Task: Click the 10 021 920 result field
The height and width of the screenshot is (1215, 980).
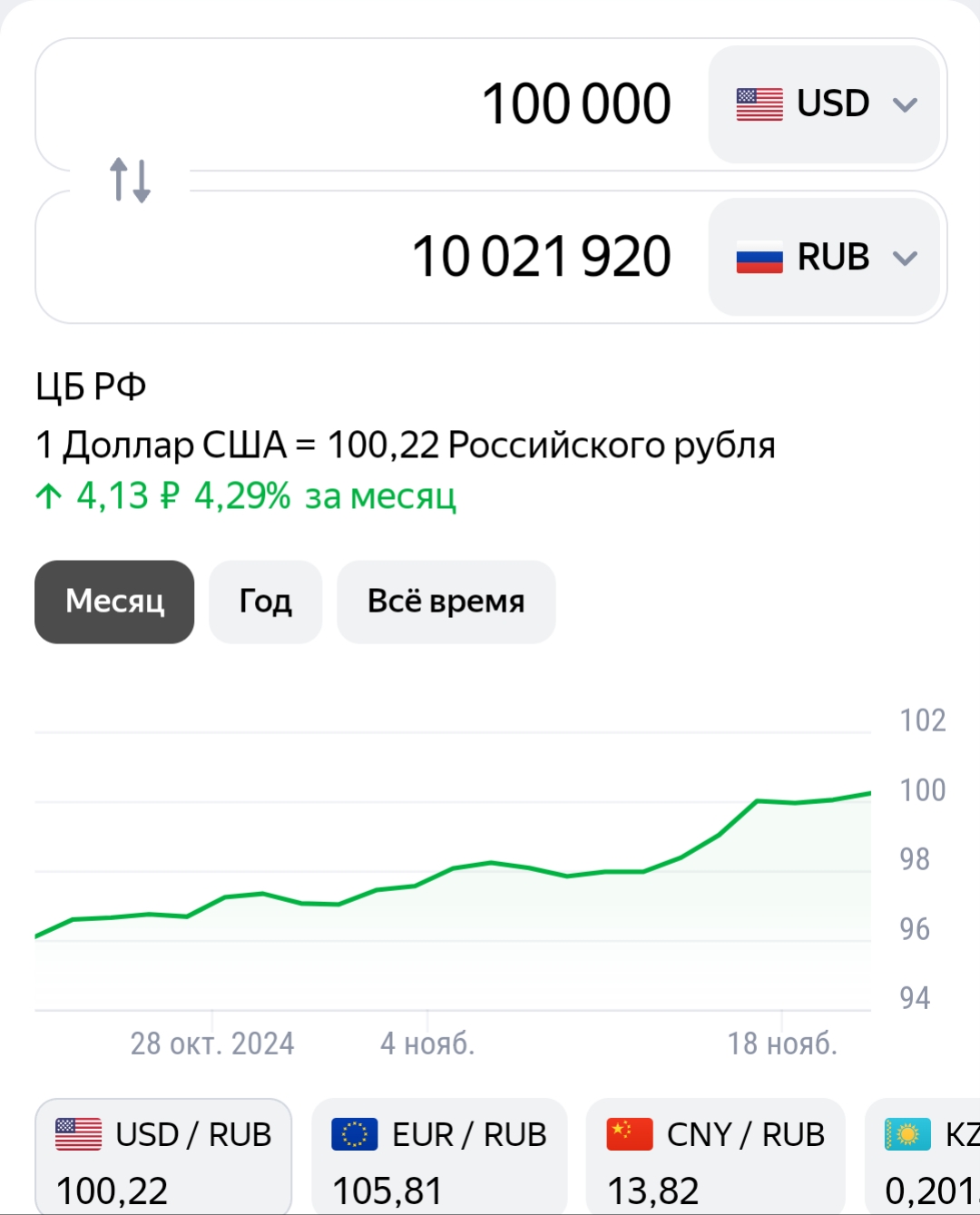Action: pyautogui.click(x=372, y=258)
